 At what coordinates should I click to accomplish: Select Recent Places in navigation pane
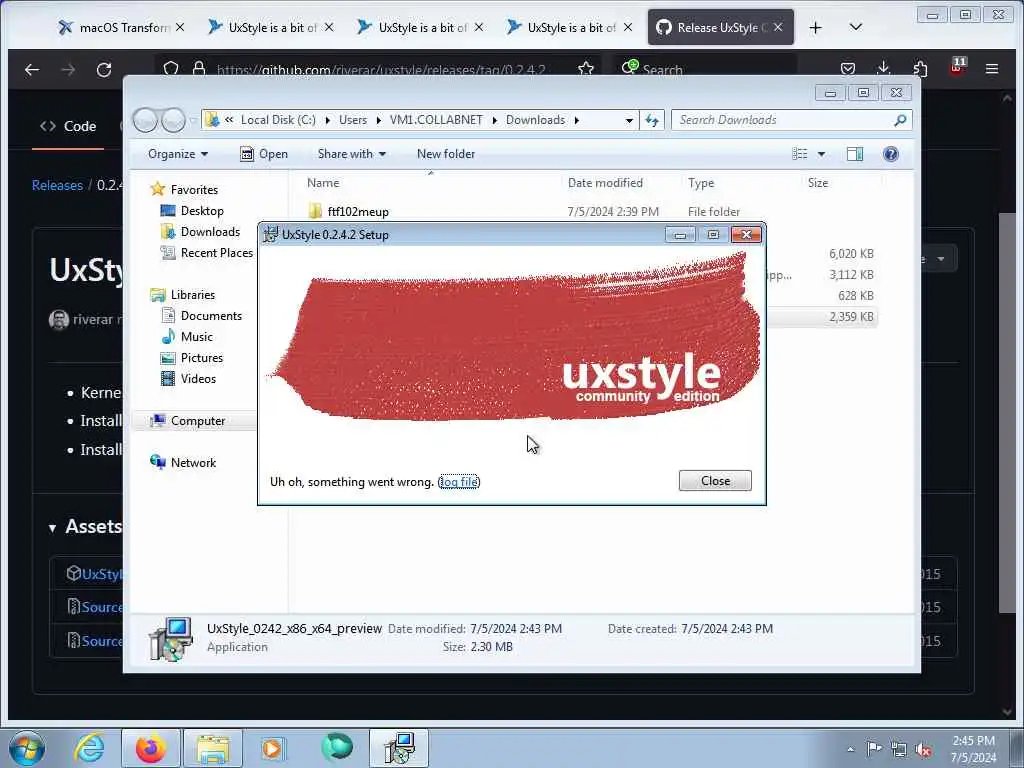coord(216,253)
